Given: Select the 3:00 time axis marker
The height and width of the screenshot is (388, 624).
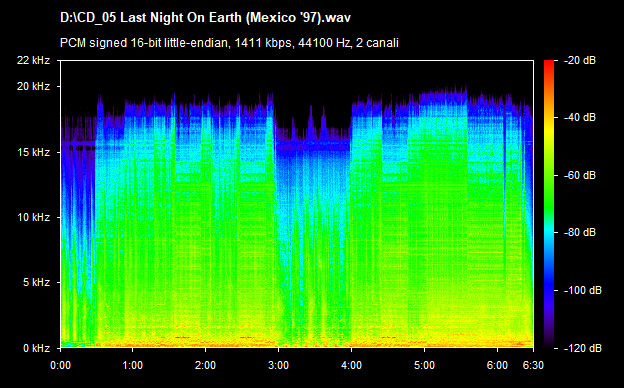Looking at the screenshot, I should (278, 365).
